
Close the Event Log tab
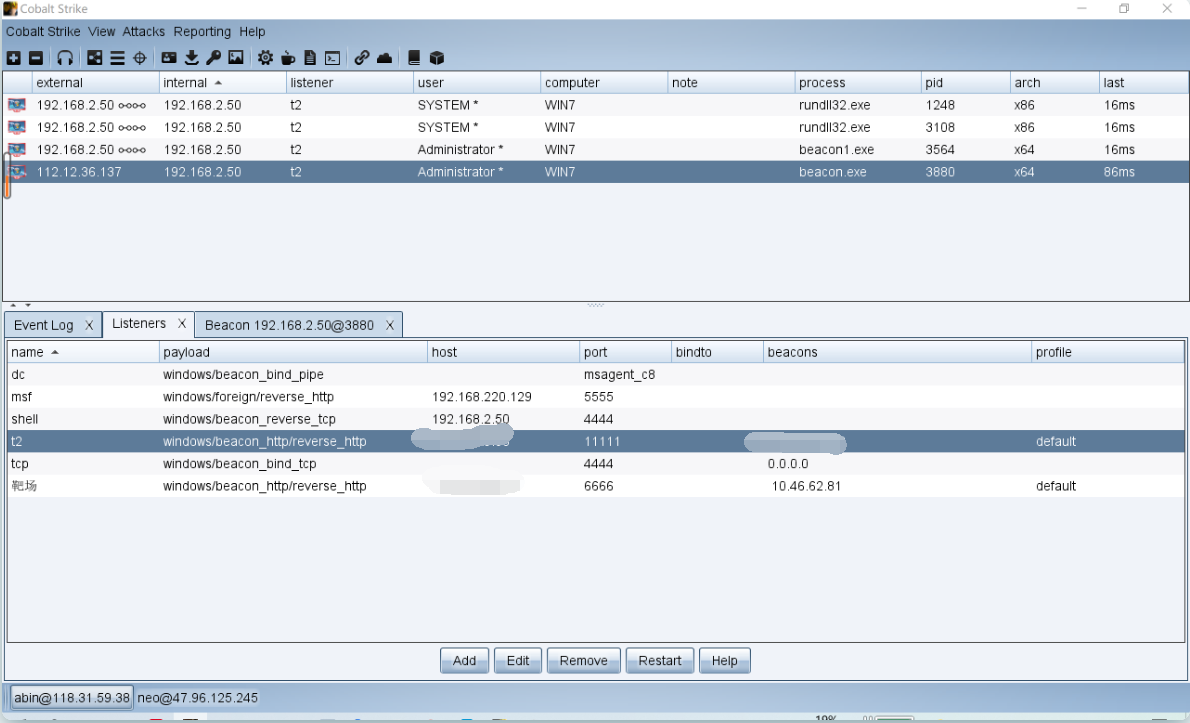[89, 325]
